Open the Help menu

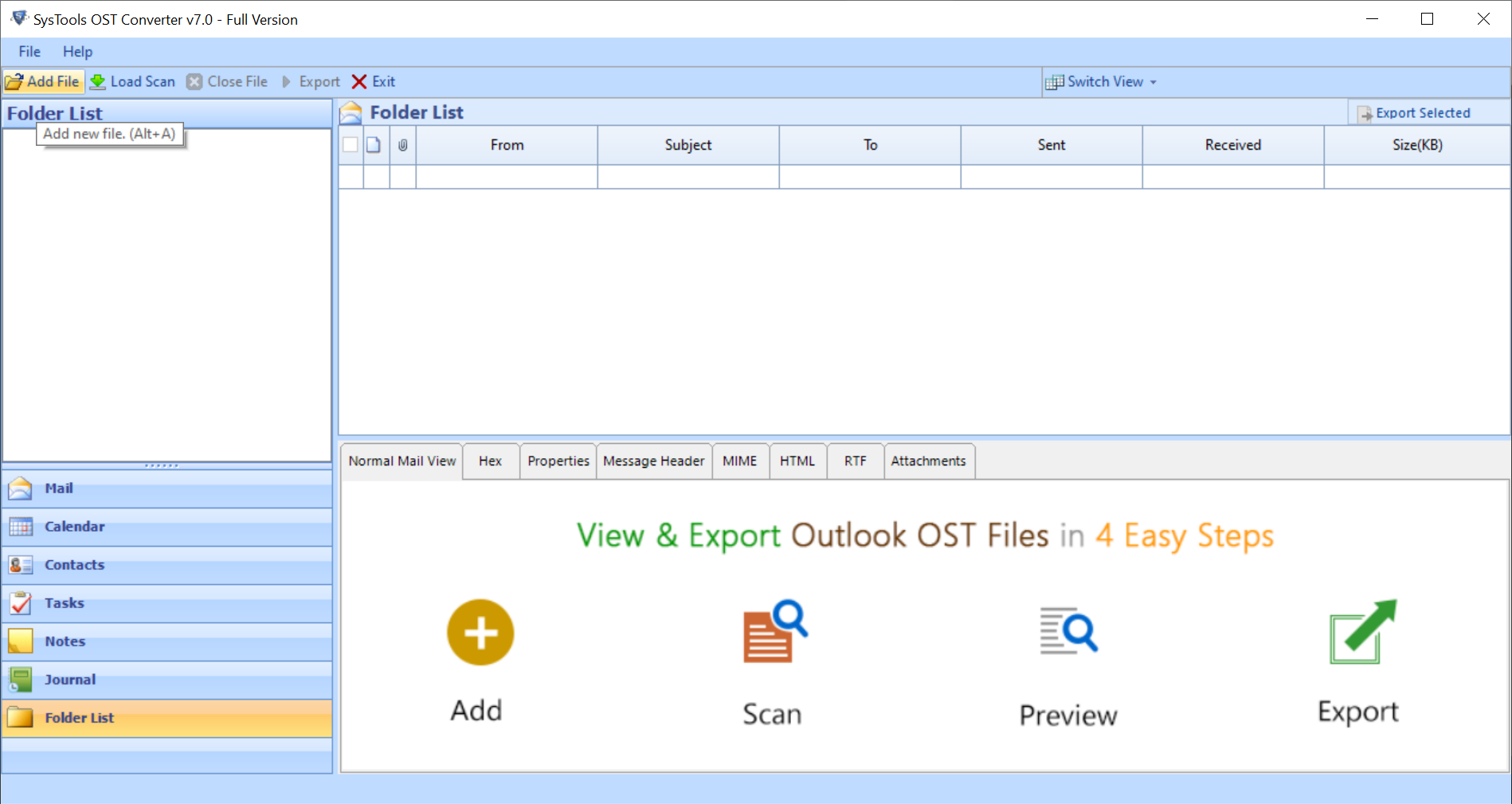coord(77,52)
